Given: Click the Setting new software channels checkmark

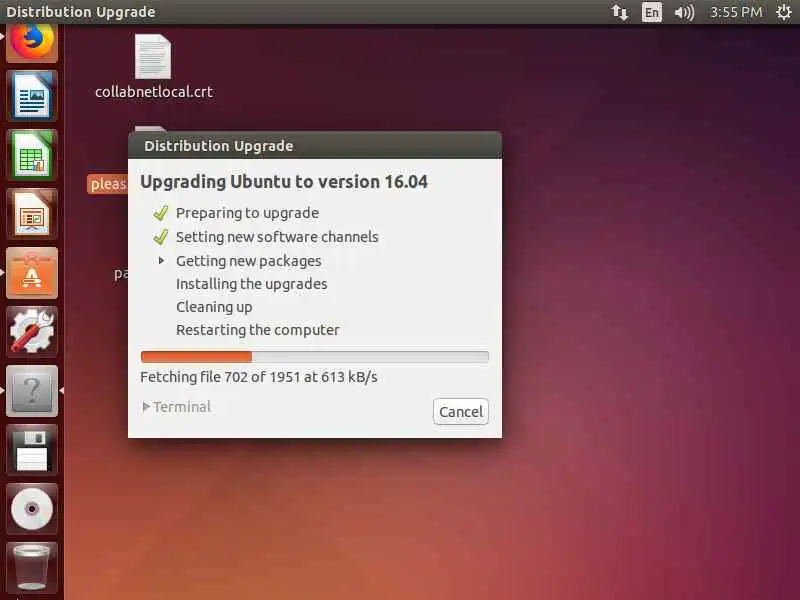Looking at the screenshot, I should pyautogui.click(x=160, y=237).
